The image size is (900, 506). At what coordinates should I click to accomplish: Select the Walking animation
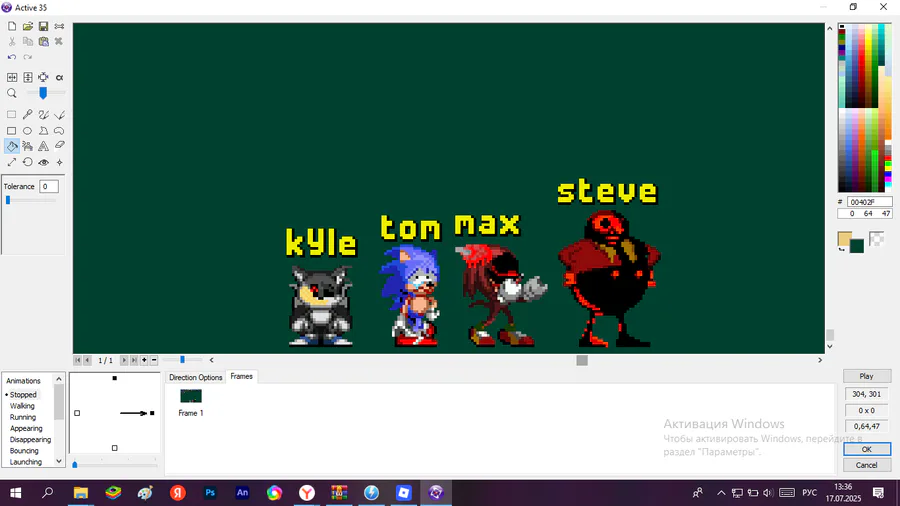(x=22, y=406)
